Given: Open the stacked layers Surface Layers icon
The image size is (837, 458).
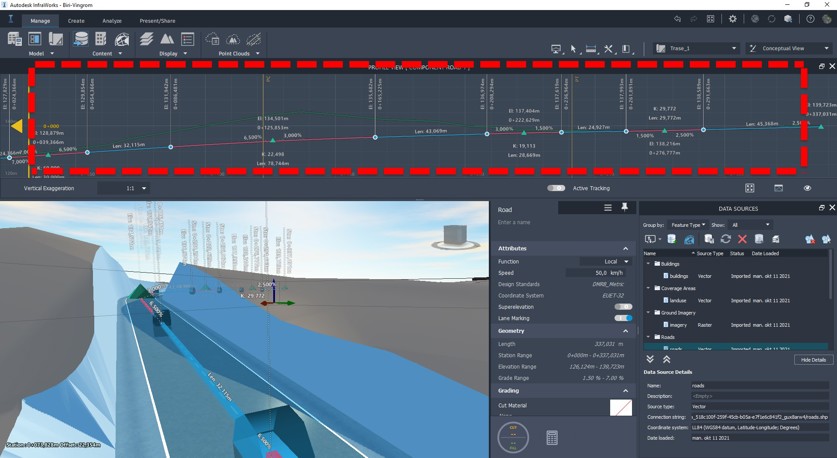Looking at the screenshot, I should click(146, 39).
